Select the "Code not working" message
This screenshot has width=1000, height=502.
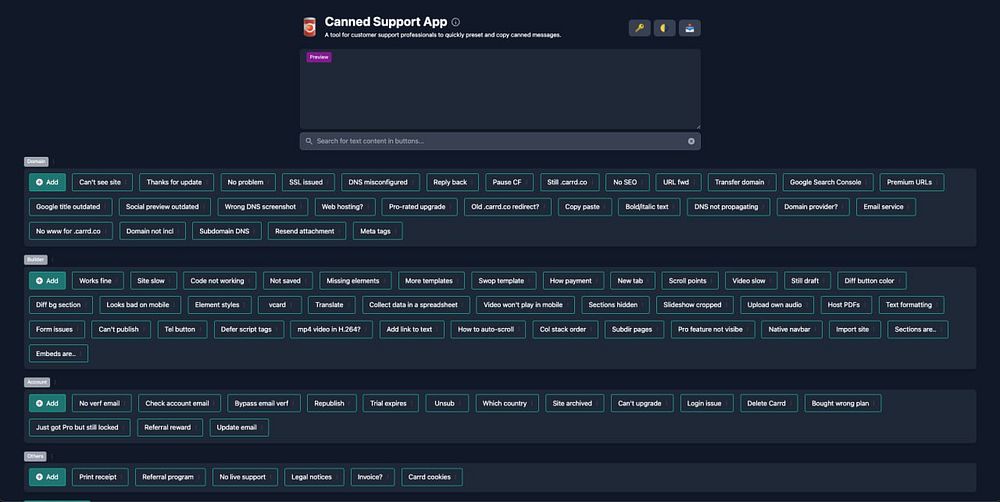point(219,281)
